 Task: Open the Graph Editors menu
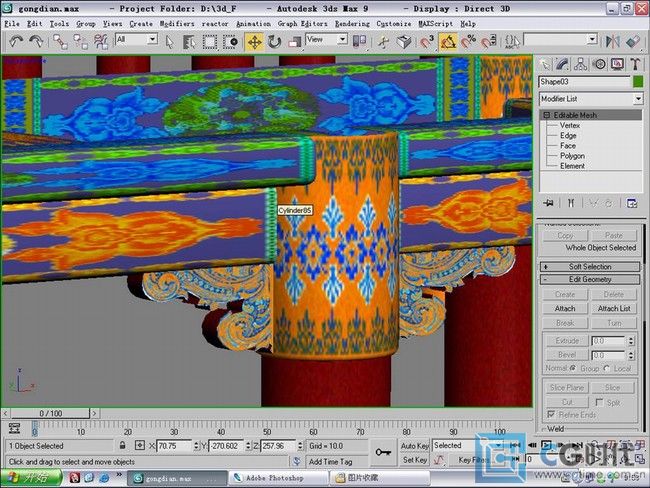302,24
